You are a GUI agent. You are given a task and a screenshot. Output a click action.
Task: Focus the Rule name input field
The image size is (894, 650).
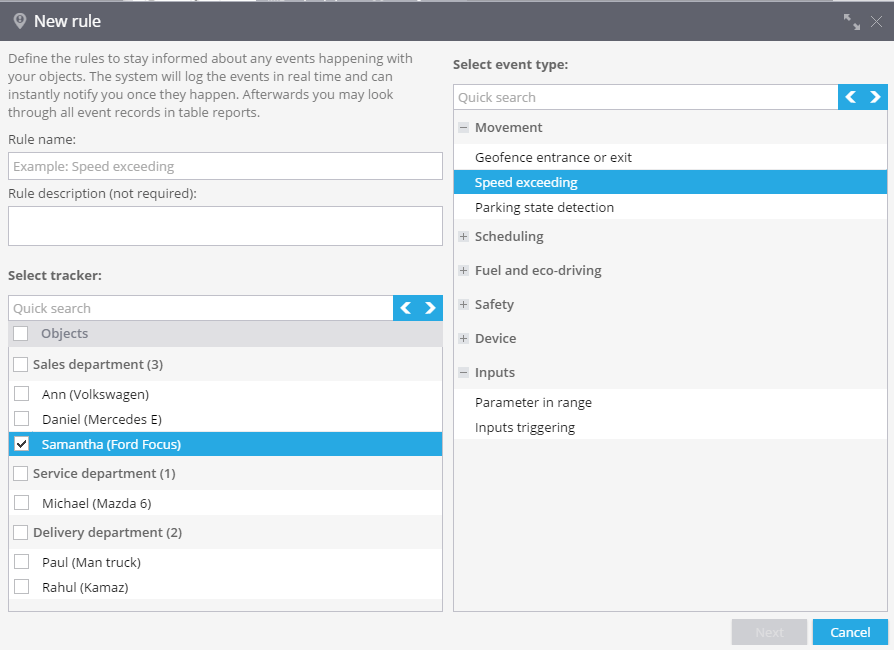coord(225,166)
